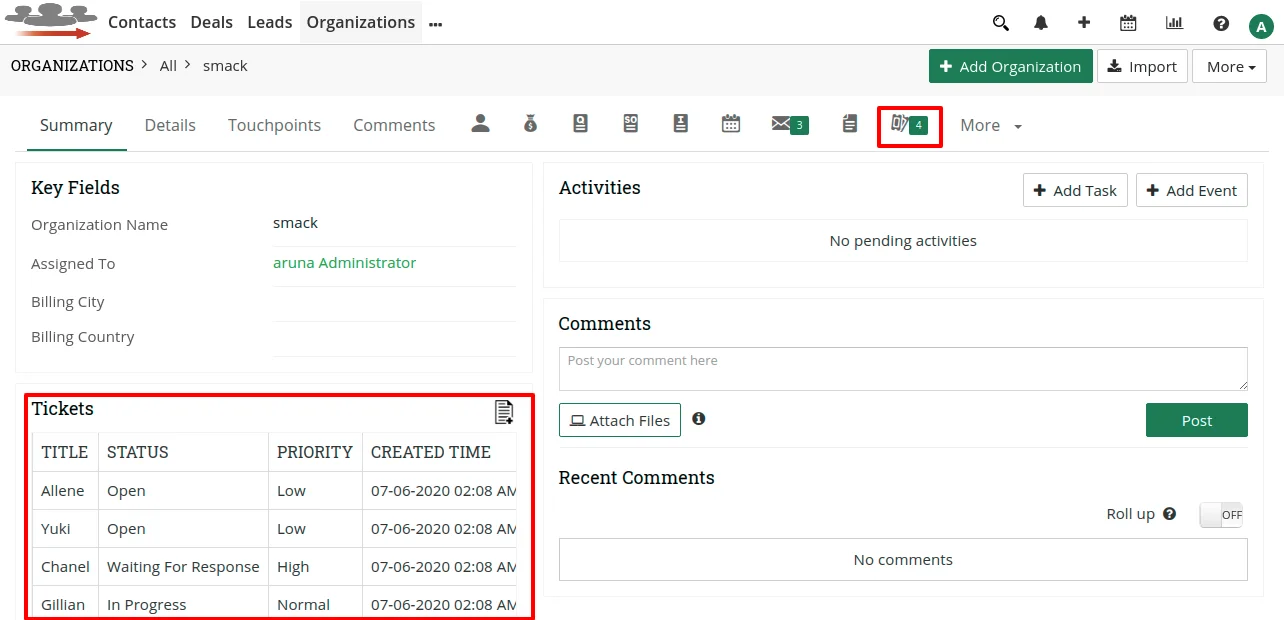Expand the ellipsis menu in the navigation bar
Screen dimensions: 1284x620
(x=435, y=22)
